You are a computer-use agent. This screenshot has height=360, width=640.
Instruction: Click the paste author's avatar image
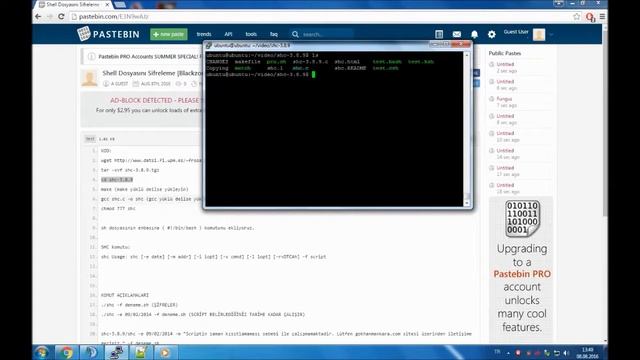89,78
